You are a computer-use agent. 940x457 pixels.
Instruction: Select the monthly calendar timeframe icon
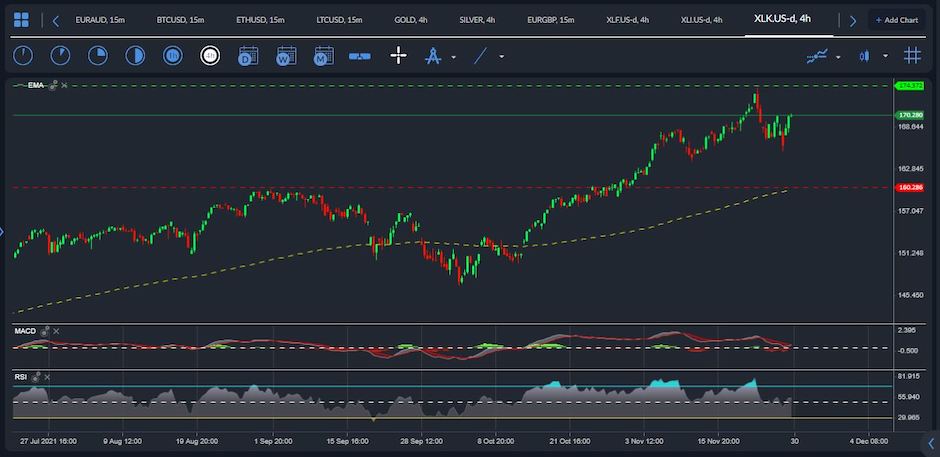tap(324, 56)
